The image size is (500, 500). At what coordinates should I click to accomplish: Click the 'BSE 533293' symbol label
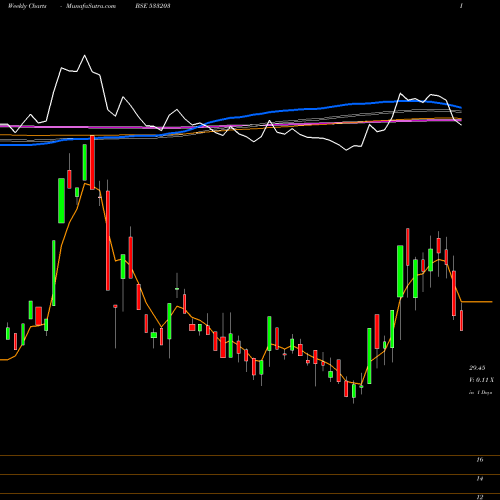click(153, 6)
